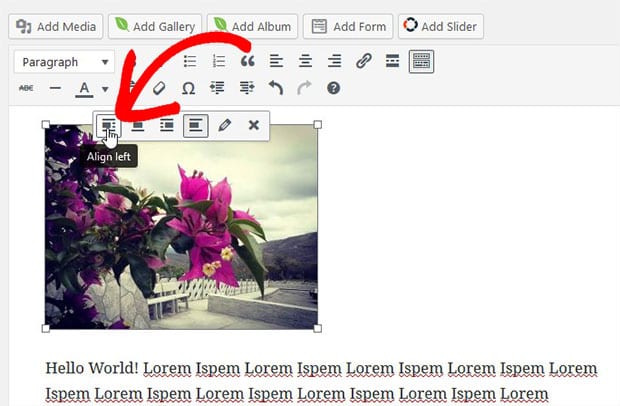Undo the last action

tap(276, 88)
